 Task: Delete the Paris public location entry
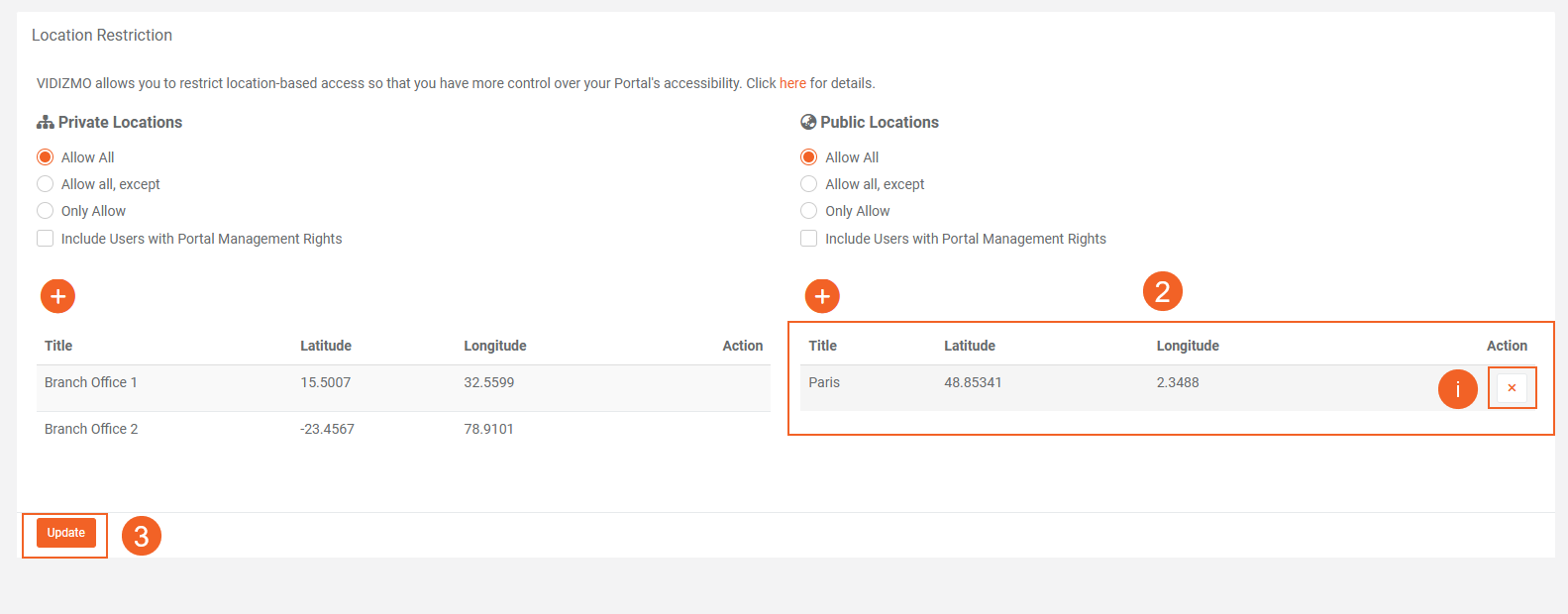tap(1512, 388)
